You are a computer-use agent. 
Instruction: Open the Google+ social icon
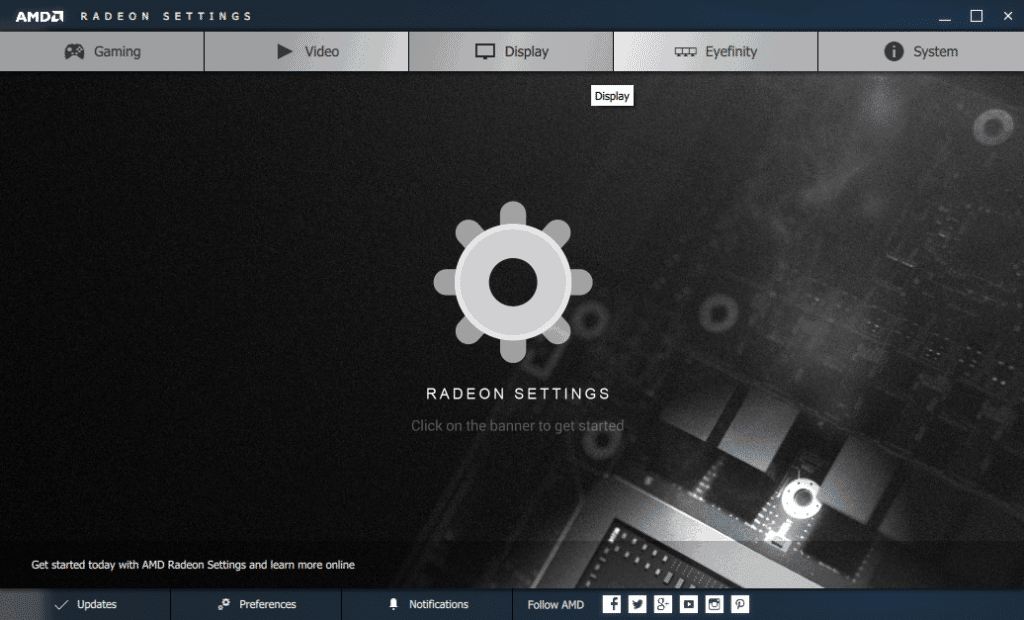pos(663,604)
